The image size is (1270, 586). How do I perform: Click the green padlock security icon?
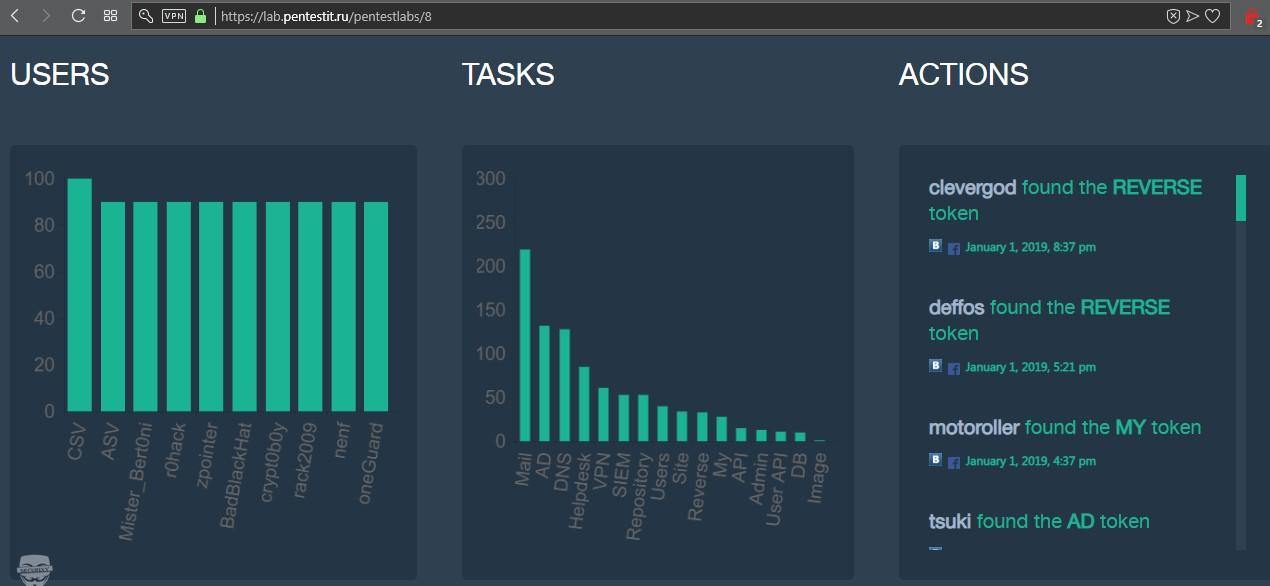[x=201, y=16]
